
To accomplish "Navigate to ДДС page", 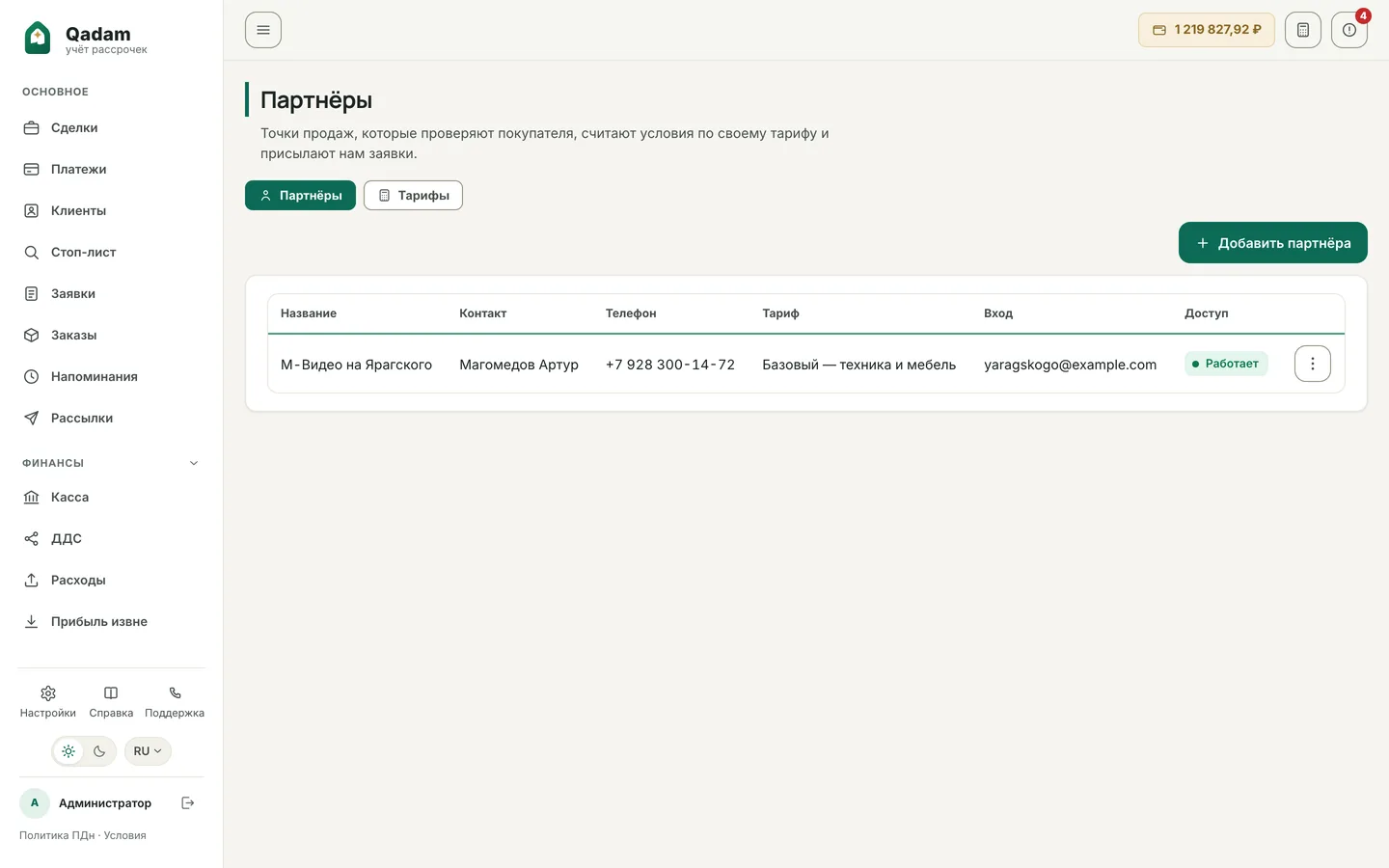I will coord(112,539).
